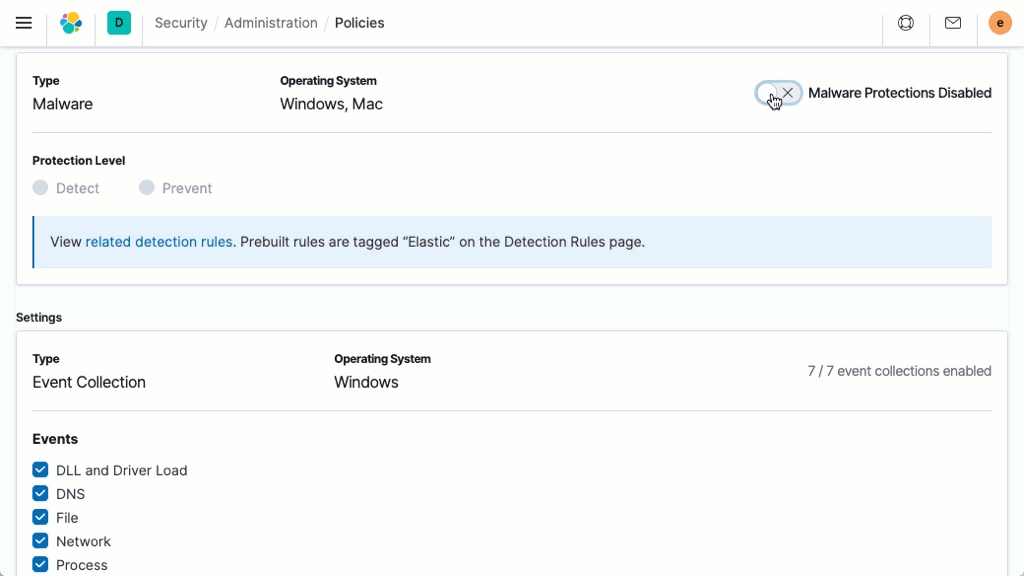Open the related detection rules link
The image size is (1024, 576).
(159, 241)
